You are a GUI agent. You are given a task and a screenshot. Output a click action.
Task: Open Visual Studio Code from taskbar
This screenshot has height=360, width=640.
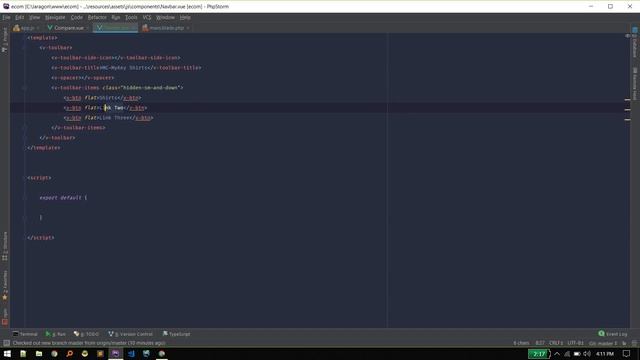point(131,354)
